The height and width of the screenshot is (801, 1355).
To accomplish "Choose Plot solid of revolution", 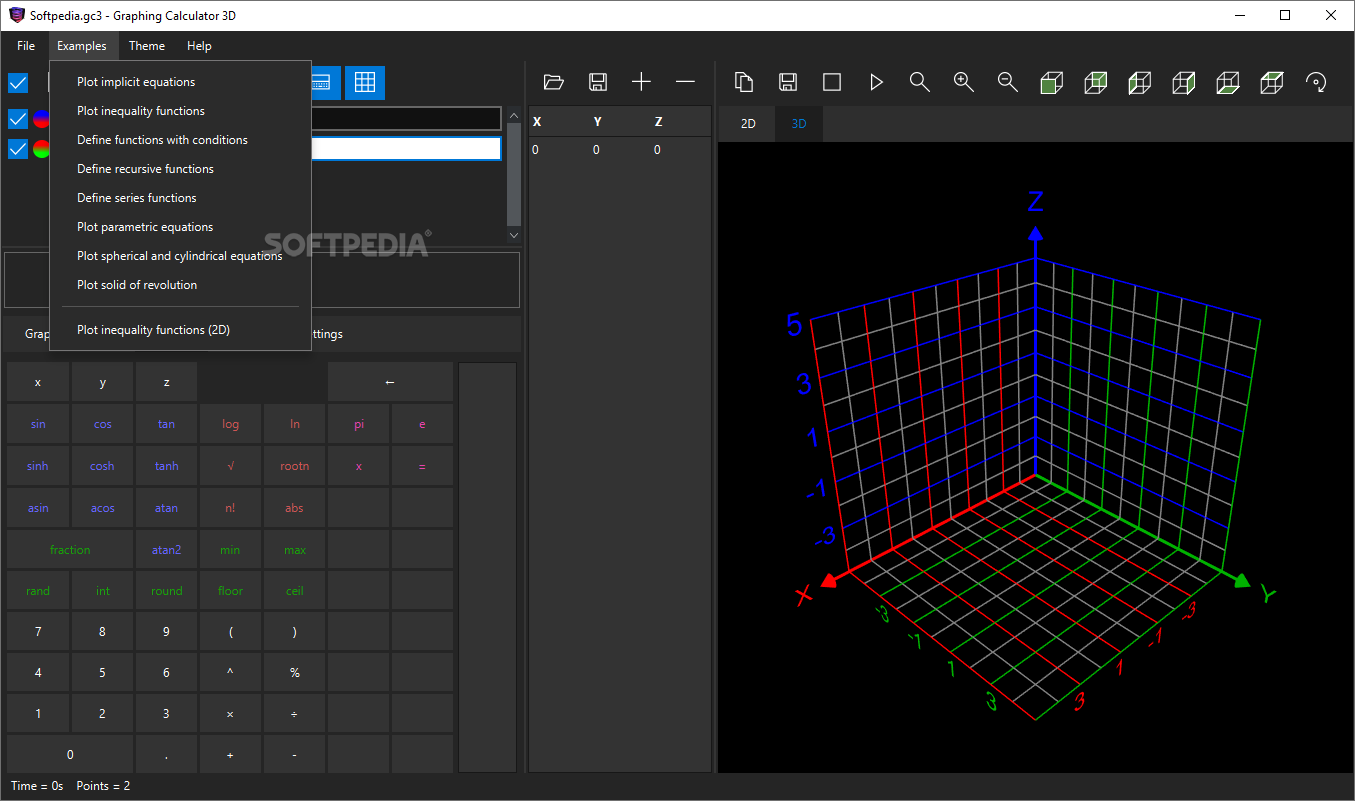I will coord(180,285).
